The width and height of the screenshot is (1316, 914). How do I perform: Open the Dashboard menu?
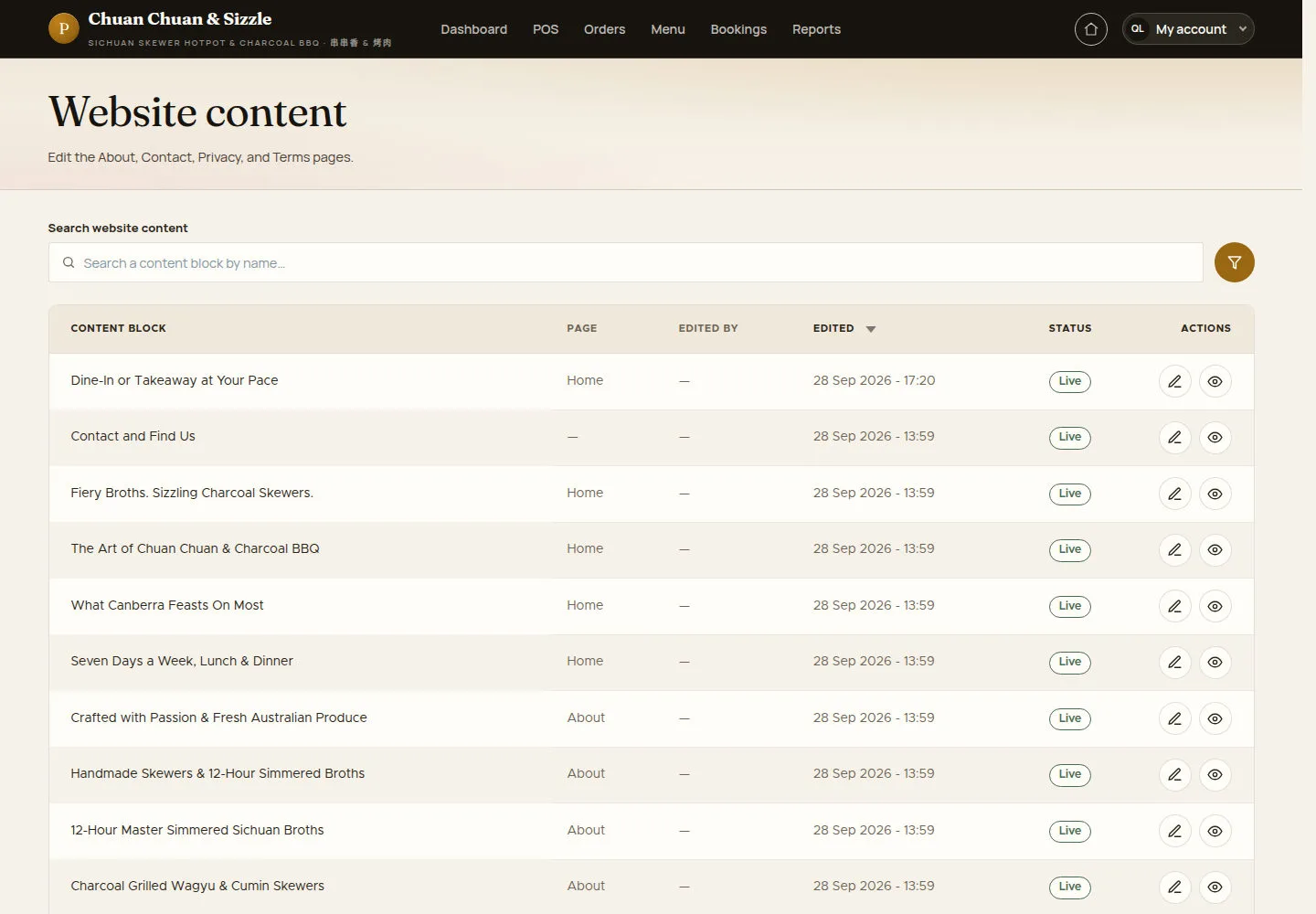pyautogui.click(x=473, y=29)
